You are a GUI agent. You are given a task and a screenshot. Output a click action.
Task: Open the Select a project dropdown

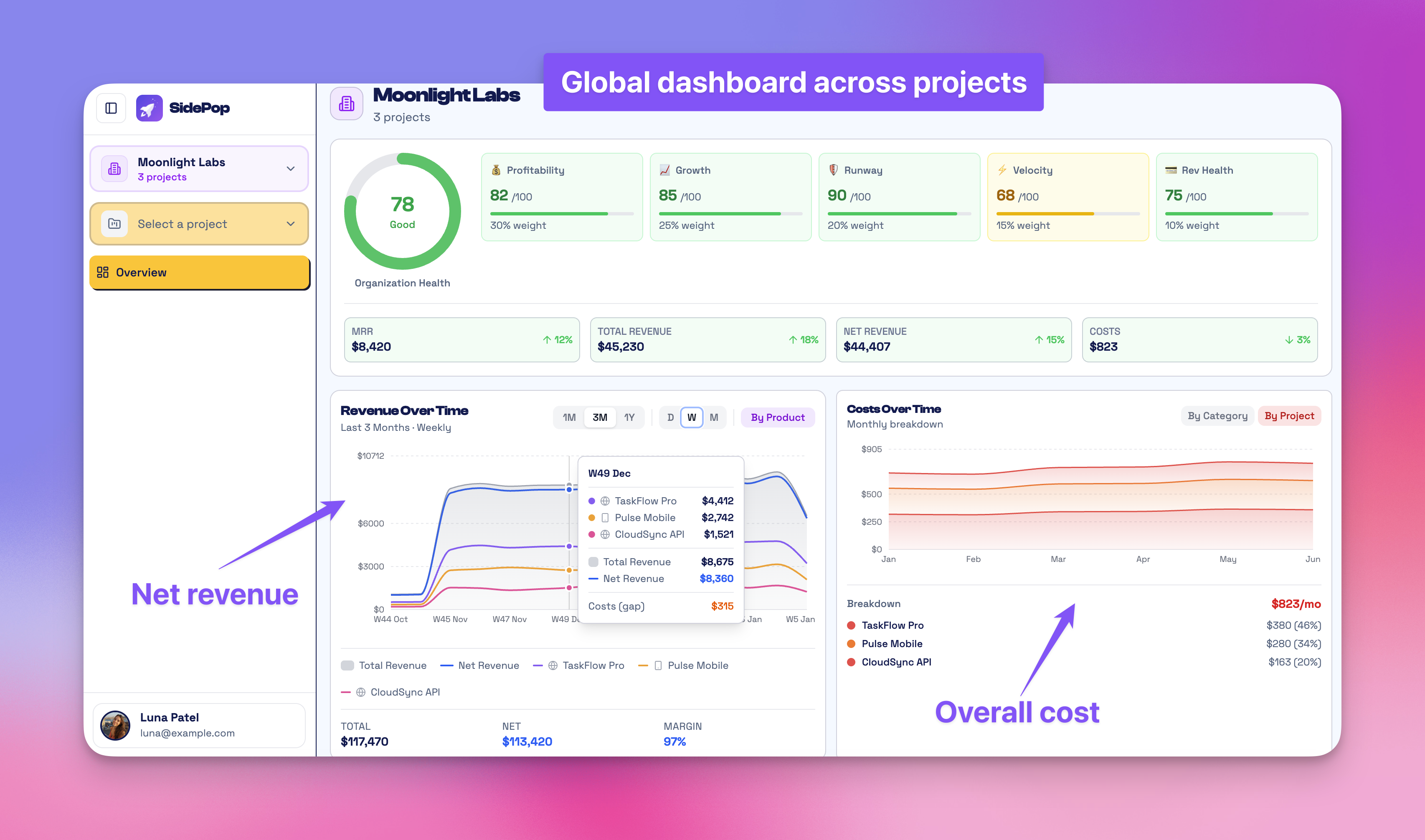[199, 224]
